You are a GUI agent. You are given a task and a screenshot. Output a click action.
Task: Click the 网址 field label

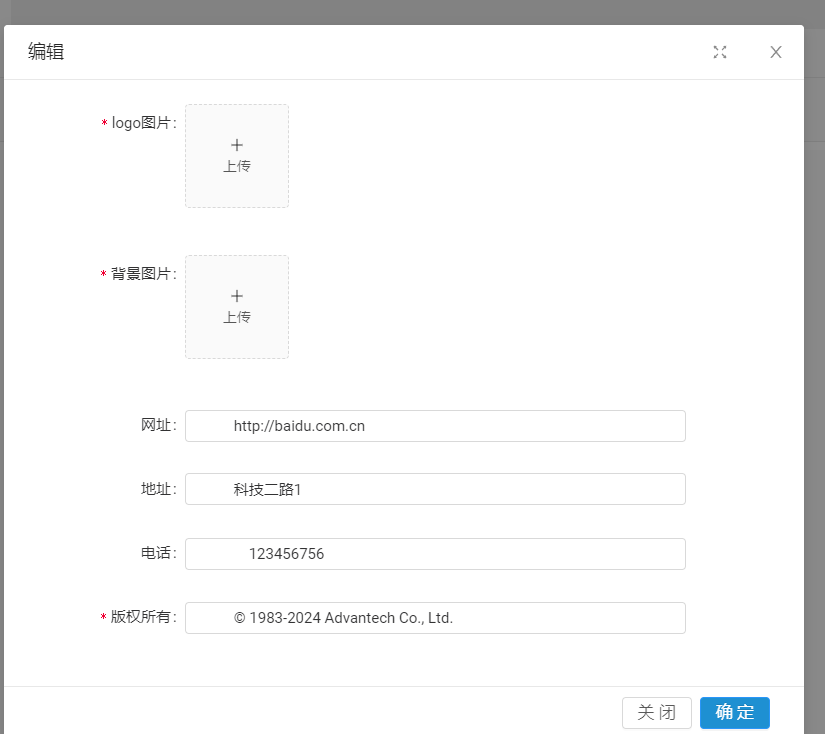(x=158, y=425)
